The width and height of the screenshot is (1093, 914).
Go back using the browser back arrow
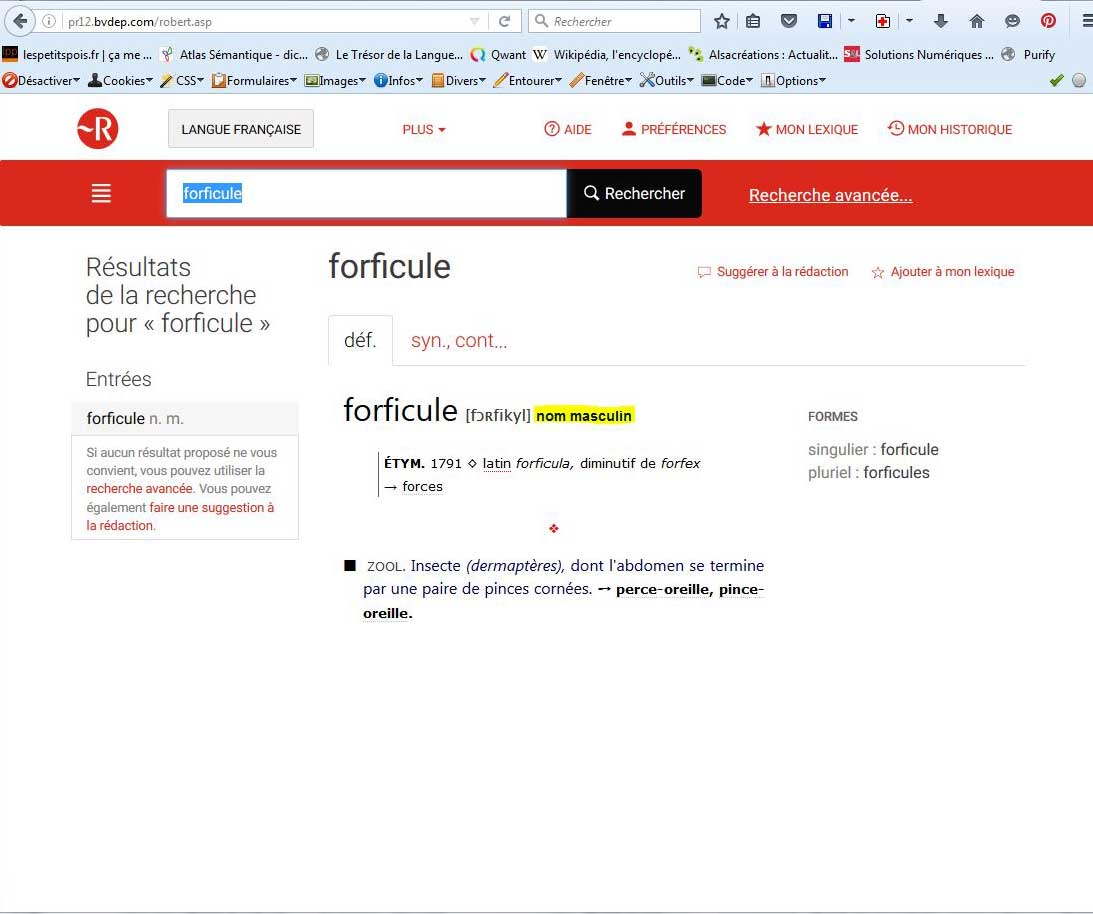click(19, 21)
